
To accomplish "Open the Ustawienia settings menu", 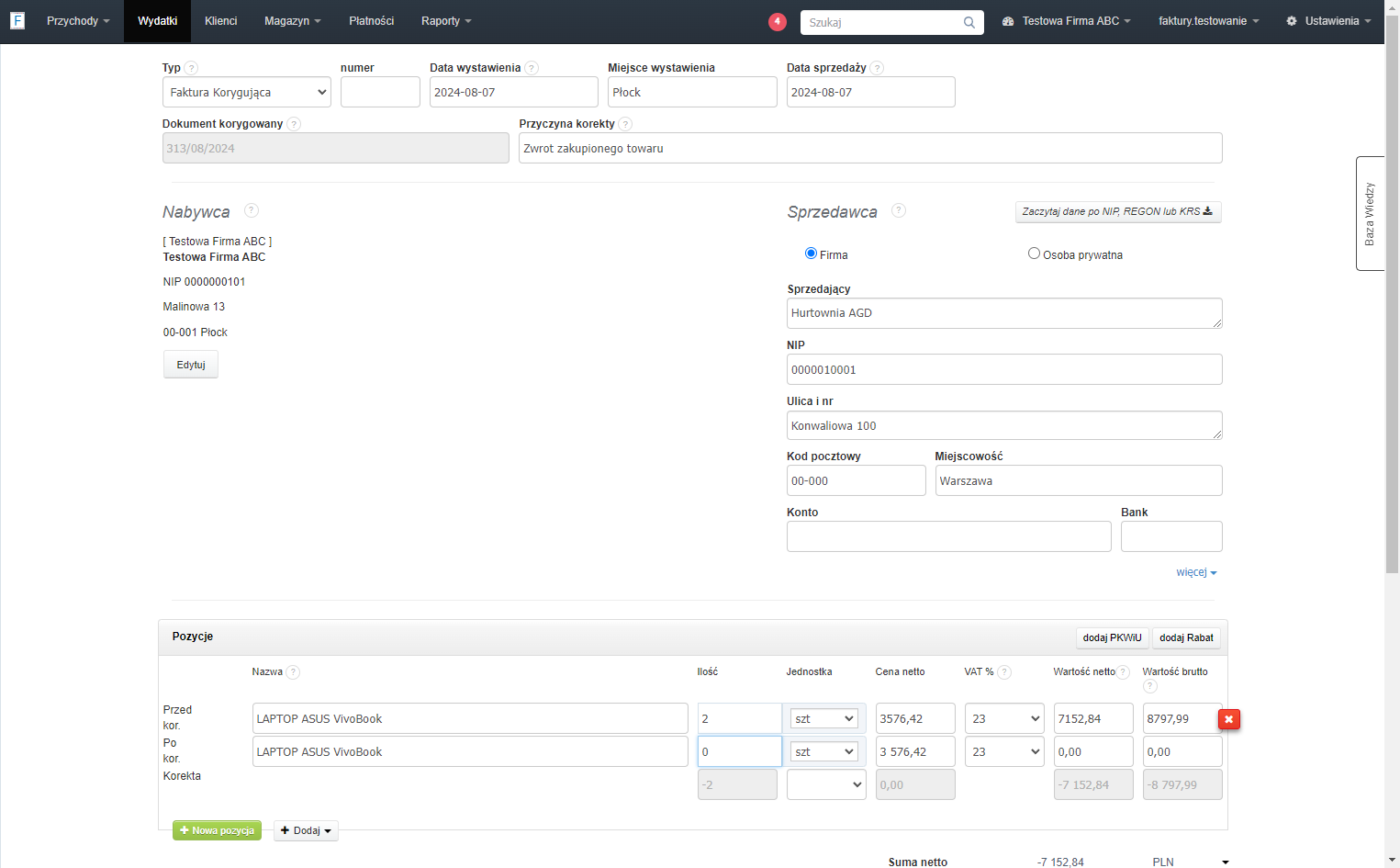I will 1328,21.
